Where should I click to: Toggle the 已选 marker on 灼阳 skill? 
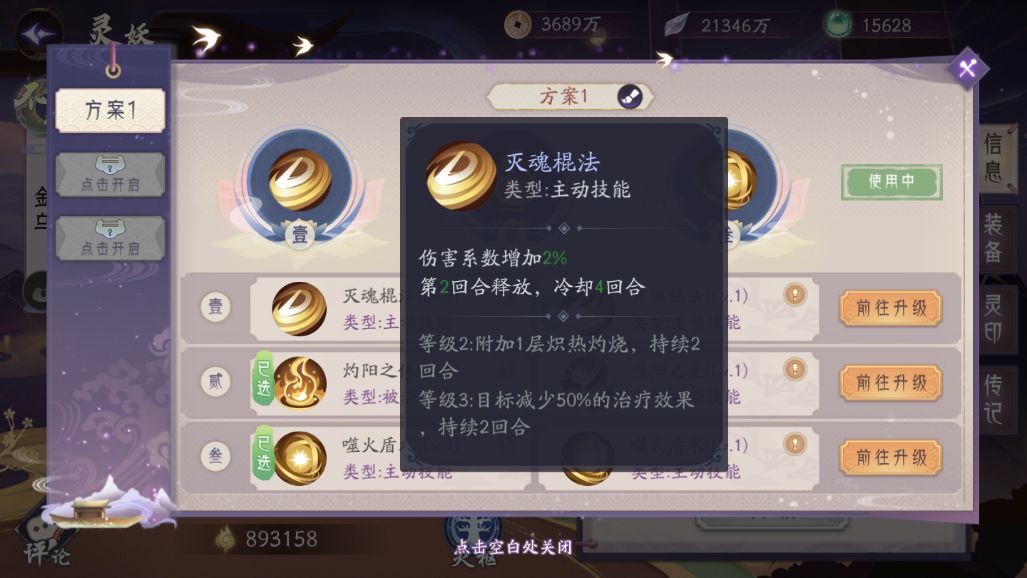pos(263,378)
